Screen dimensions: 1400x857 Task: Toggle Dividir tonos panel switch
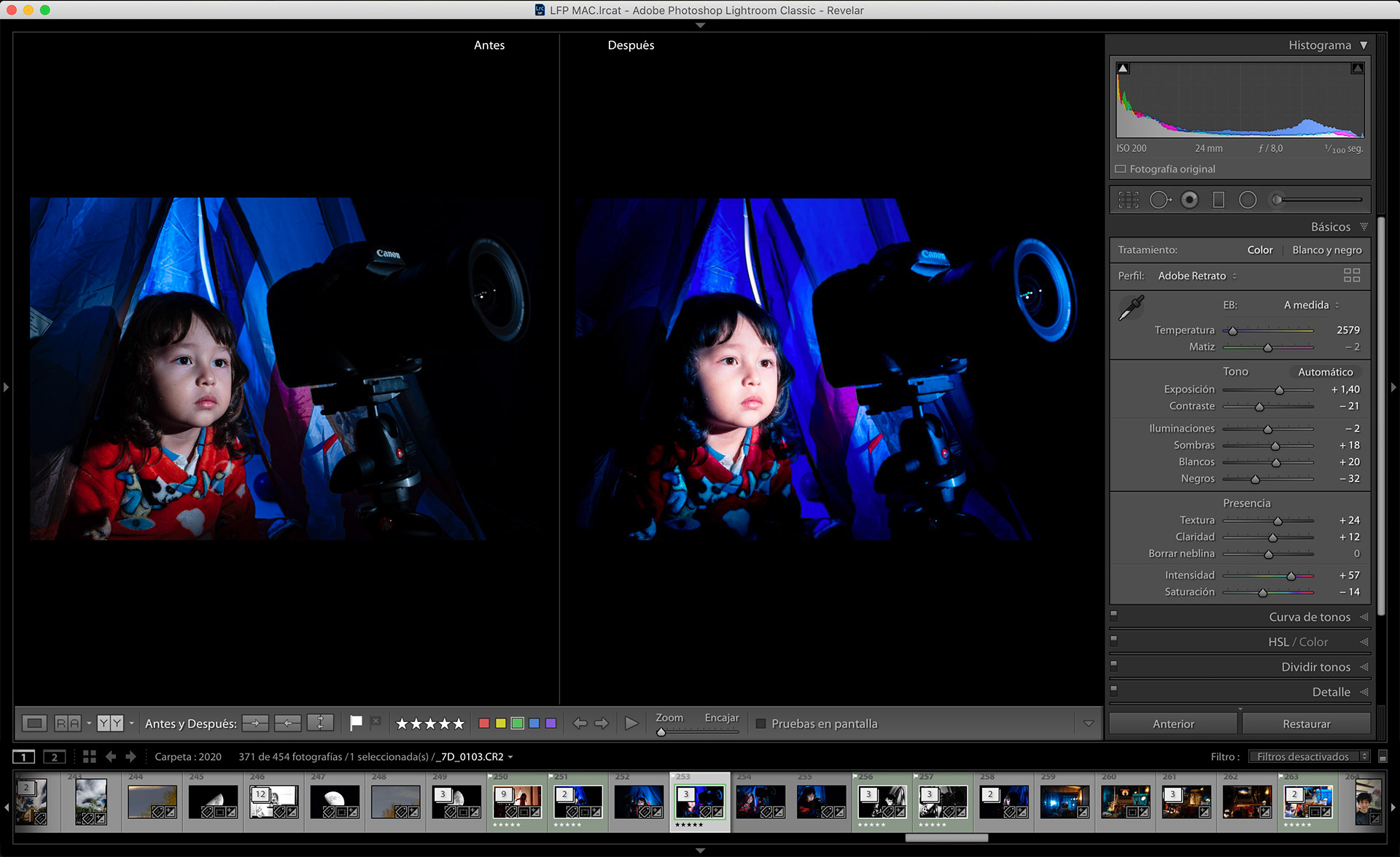pos(1113,665)
